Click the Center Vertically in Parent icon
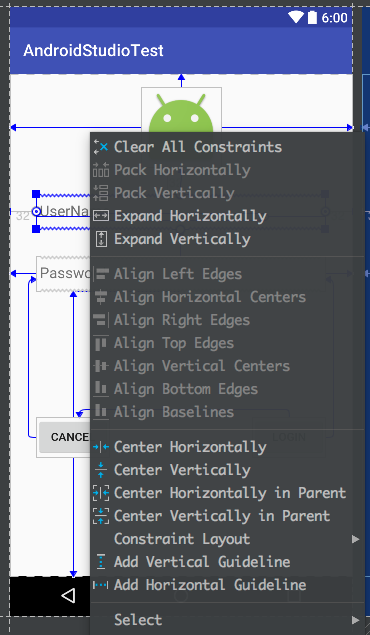 tap(101, 516)
